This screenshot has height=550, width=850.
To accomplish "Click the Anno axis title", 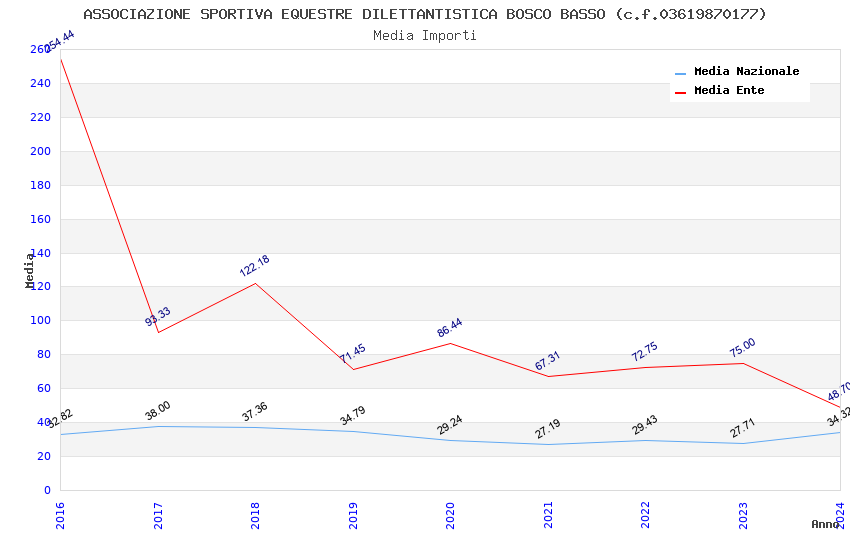I will [x=825, y=524].
